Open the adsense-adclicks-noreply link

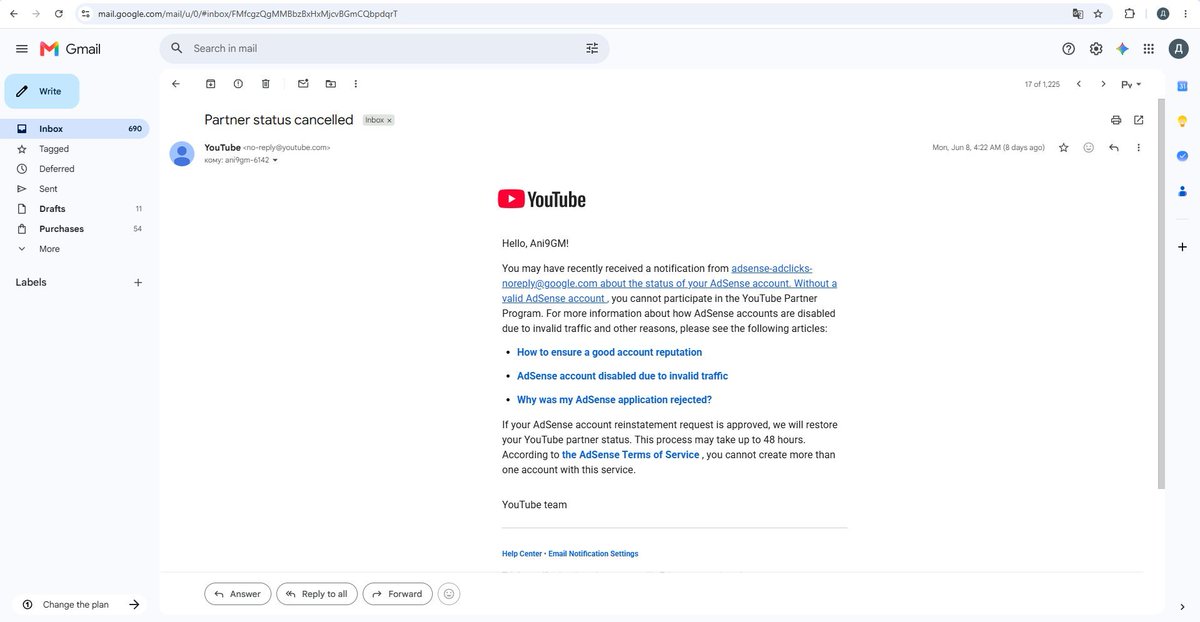[x=669, y=283]
